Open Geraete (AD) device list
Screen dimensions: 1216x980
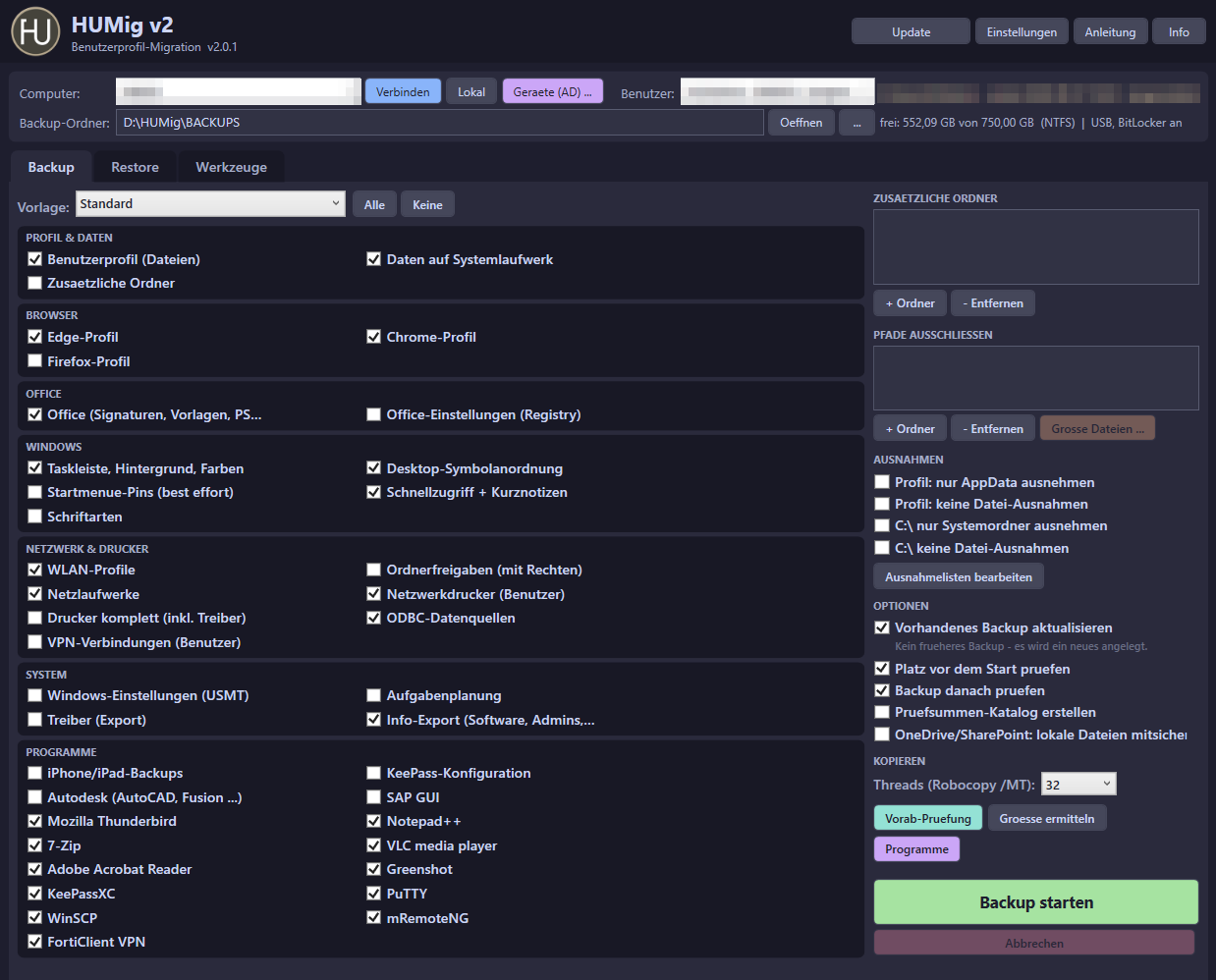tap(552, 91)
